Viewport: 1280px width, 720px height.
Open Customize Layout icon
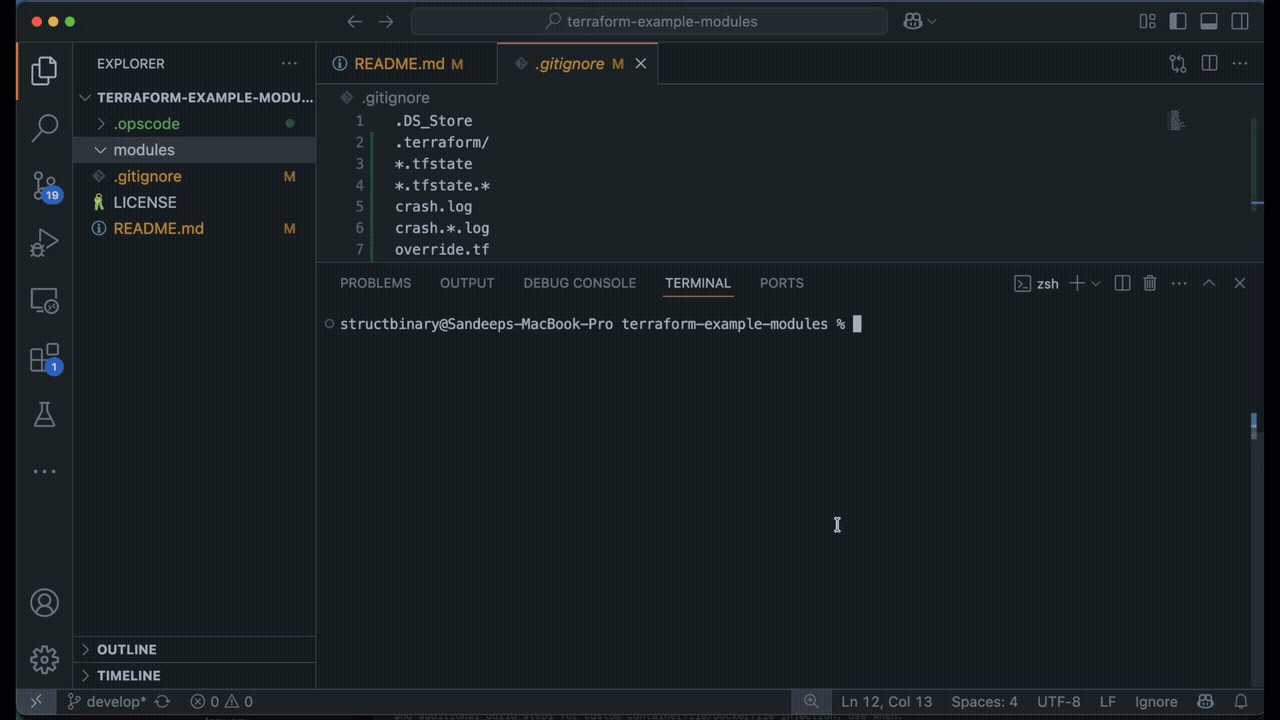[x=1147, y=21]
